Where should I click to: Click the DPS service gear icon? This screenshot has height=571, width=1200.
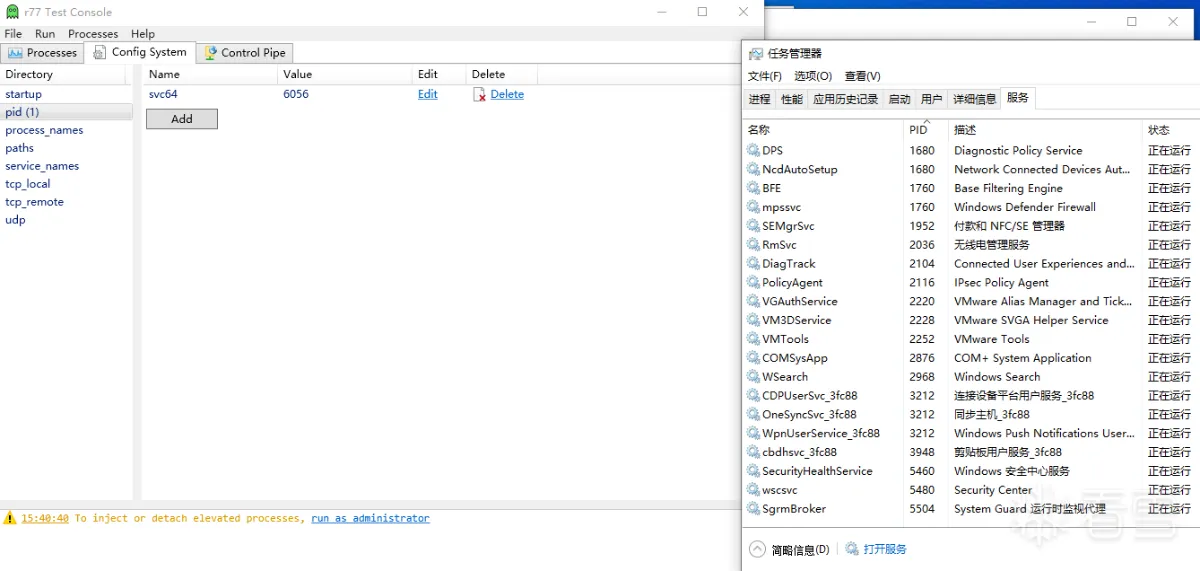[x=754, y=150]
